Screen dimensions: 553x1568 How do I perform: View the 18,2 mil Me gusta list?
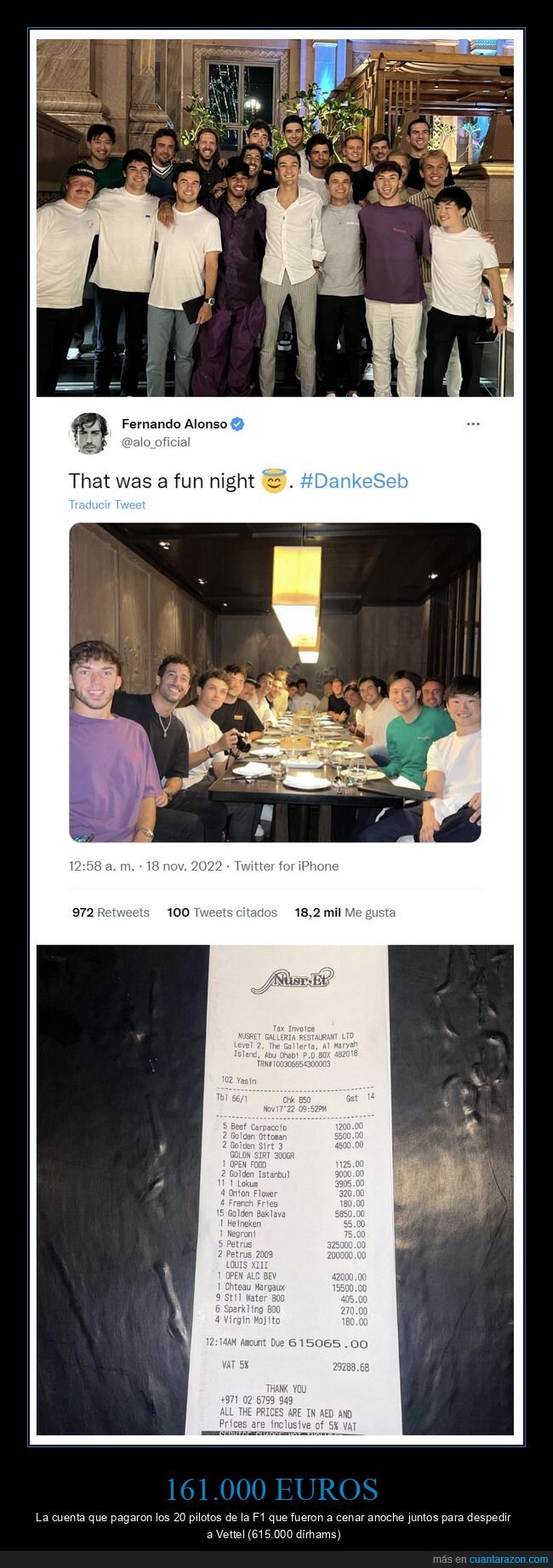pyautogui.click(x=345, y=912)
